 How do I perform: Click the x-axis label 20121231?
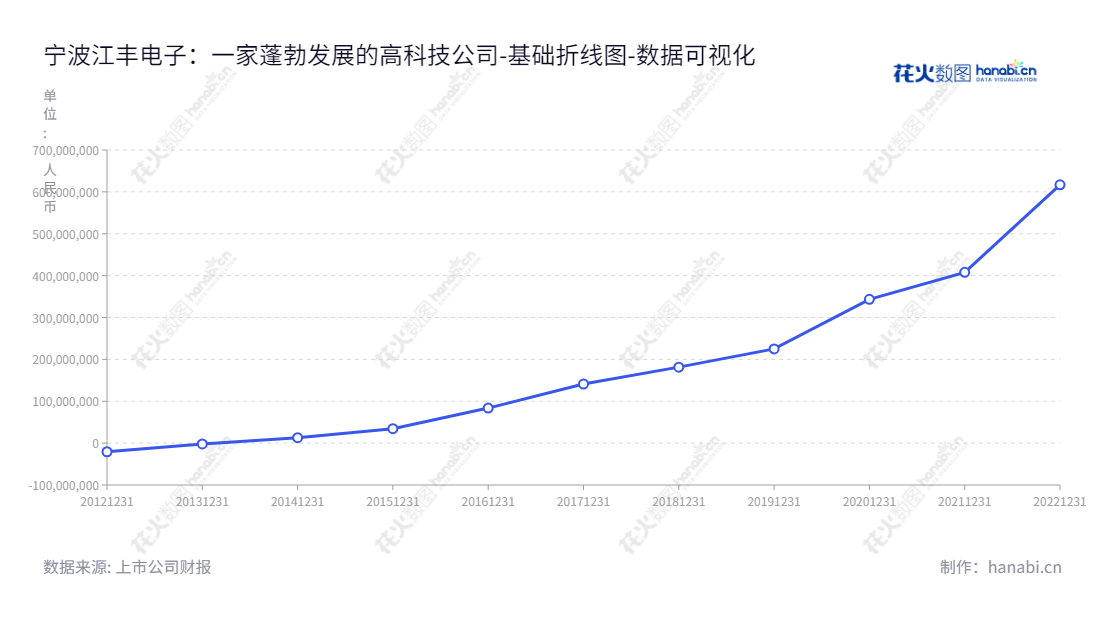pyautogui.click(x=107, y=501)
